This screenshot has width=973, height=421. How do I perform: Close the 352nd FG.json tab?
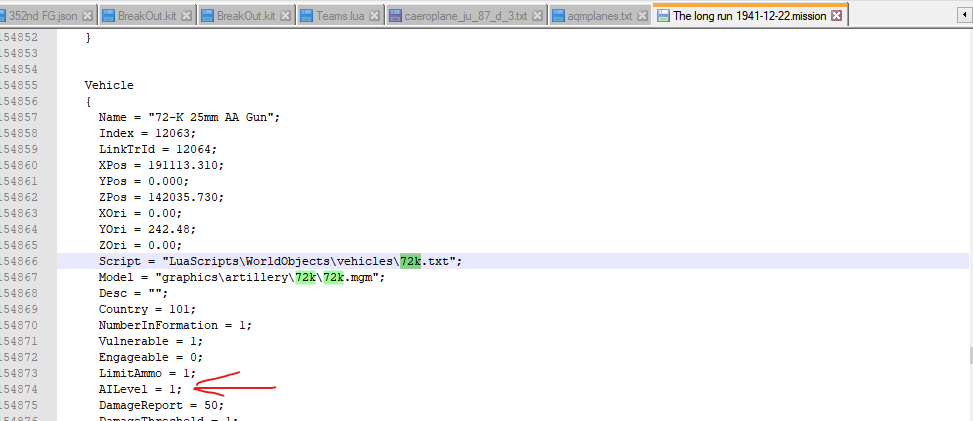(87, 16)
